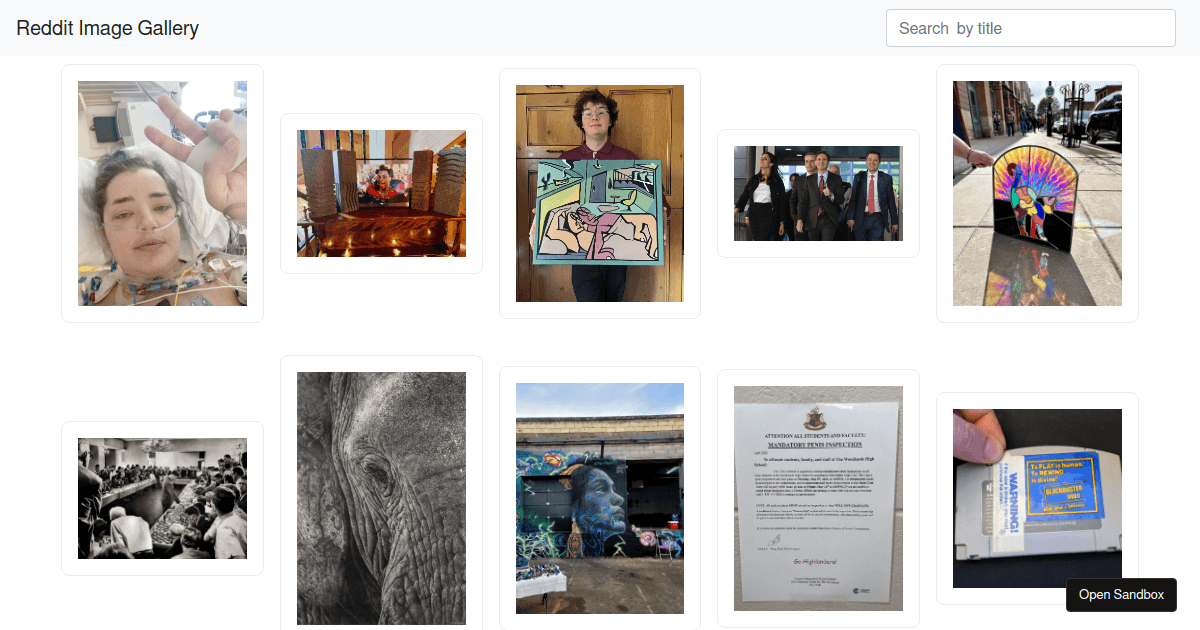Select the Blockbuster N64 cartridge photo
1200x630 pixels.
coord(1037,498)
